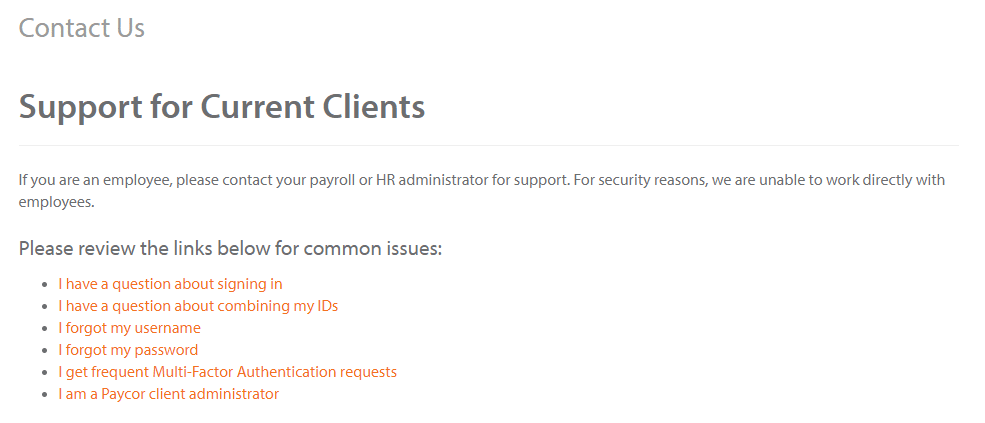Viewport: 985px width, 423px height.
Task: Open Multi-Factor Authentication requests link
Action: (227, 372)
